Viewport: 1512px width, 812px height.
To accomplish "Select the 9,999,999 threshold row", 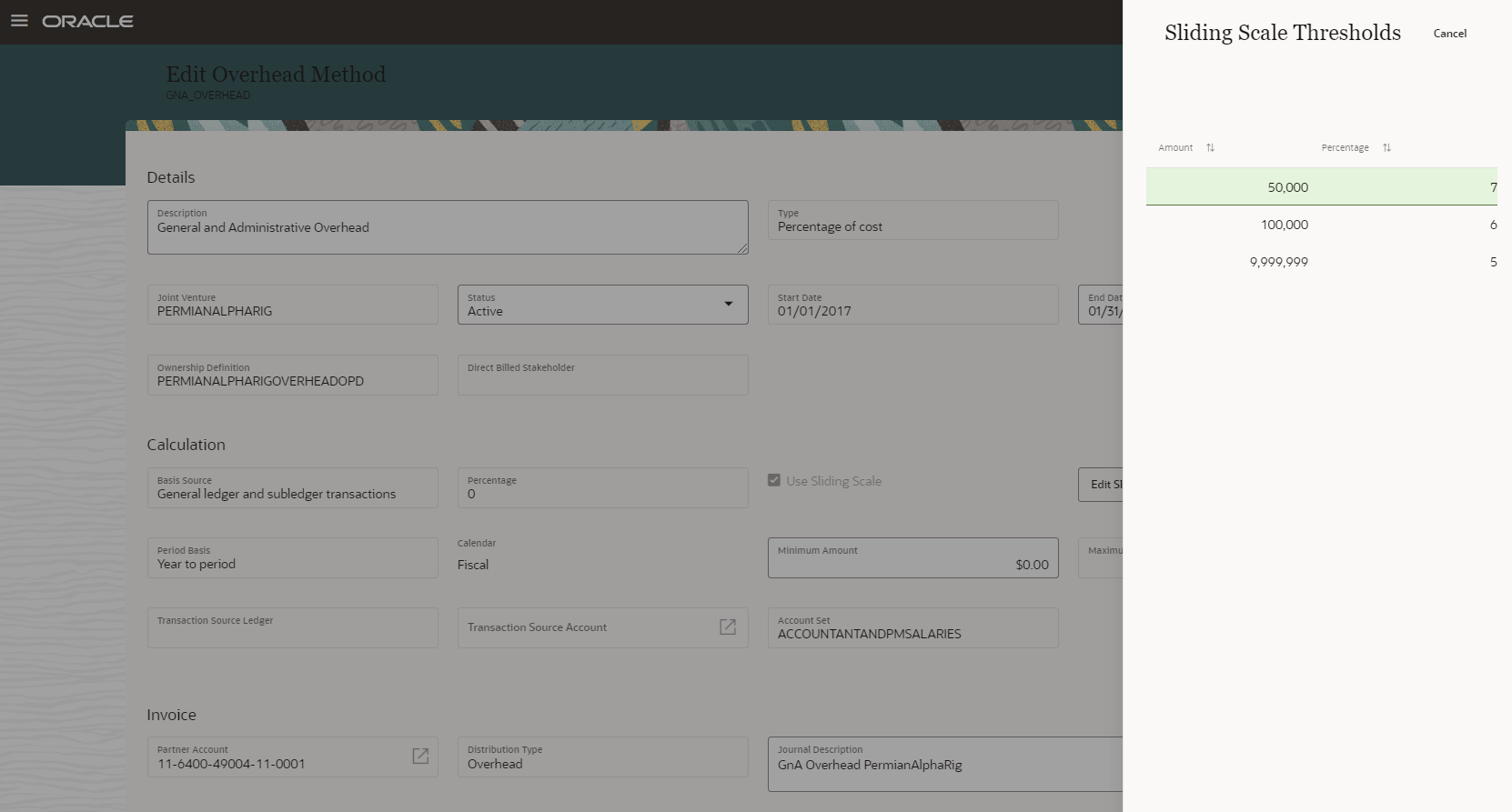I will [1321, 262].
